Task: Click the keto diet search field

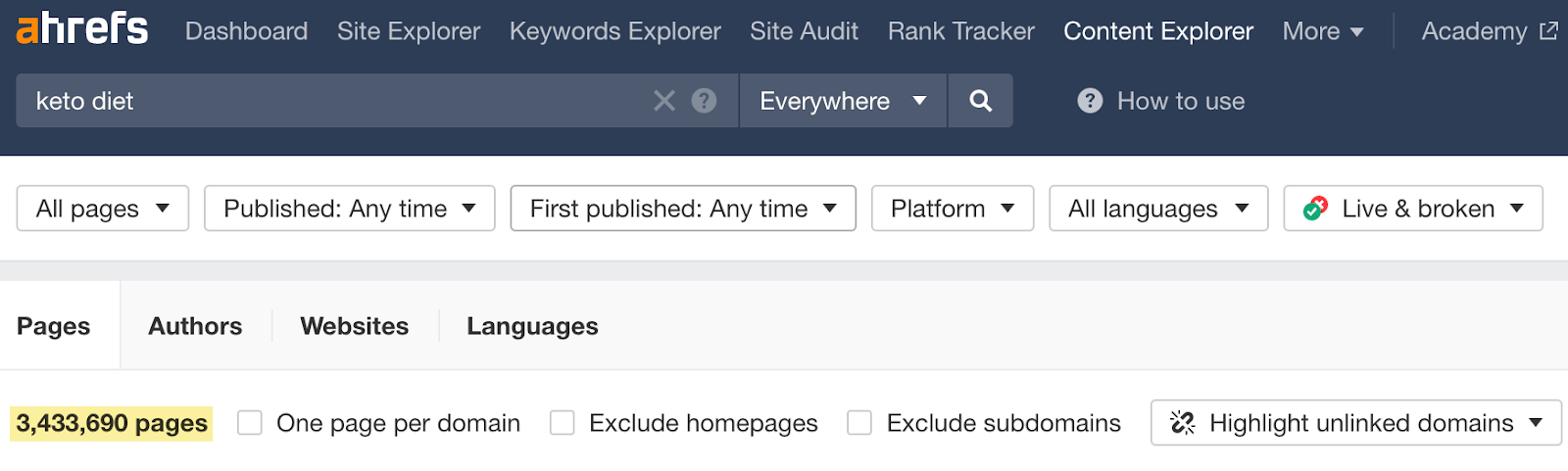Action: [x=333, y=101]
